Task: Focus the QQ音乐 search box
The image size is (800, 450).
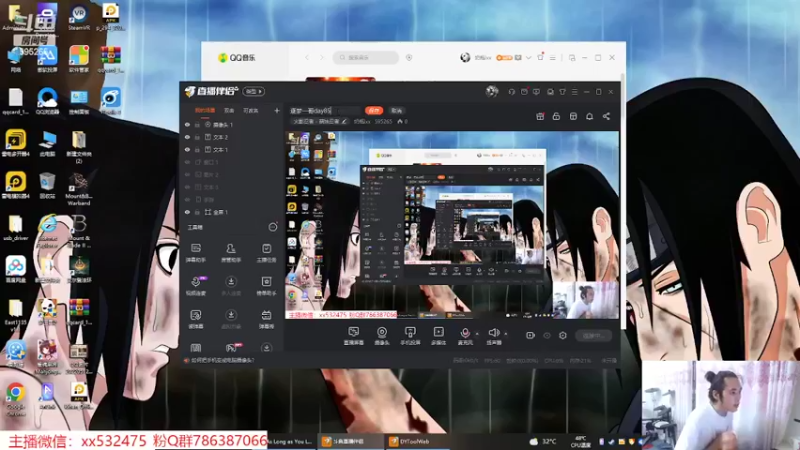Action: click(x=366, y=58)
